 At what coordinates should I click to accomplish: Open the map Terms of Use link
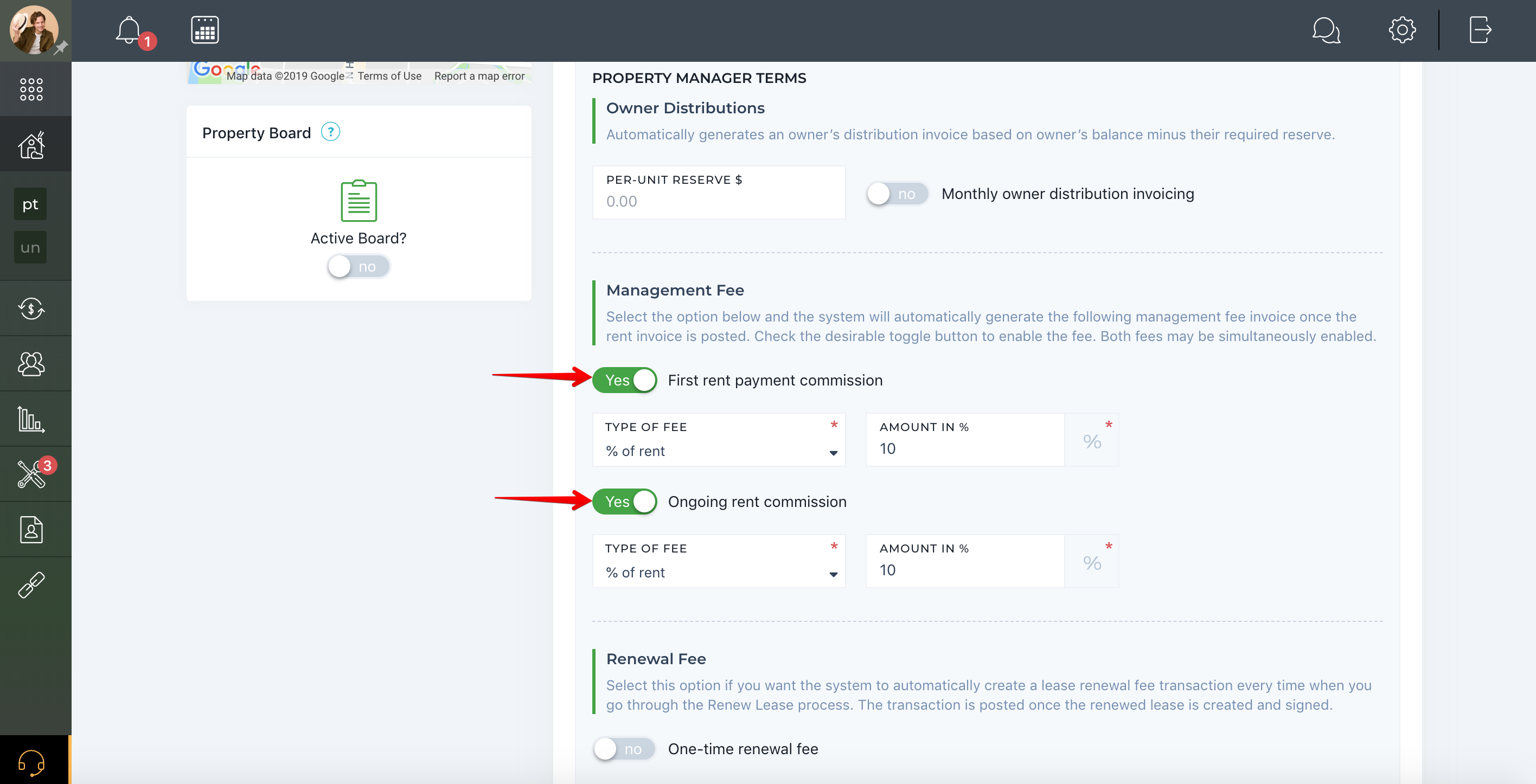(x=389, y=76)
